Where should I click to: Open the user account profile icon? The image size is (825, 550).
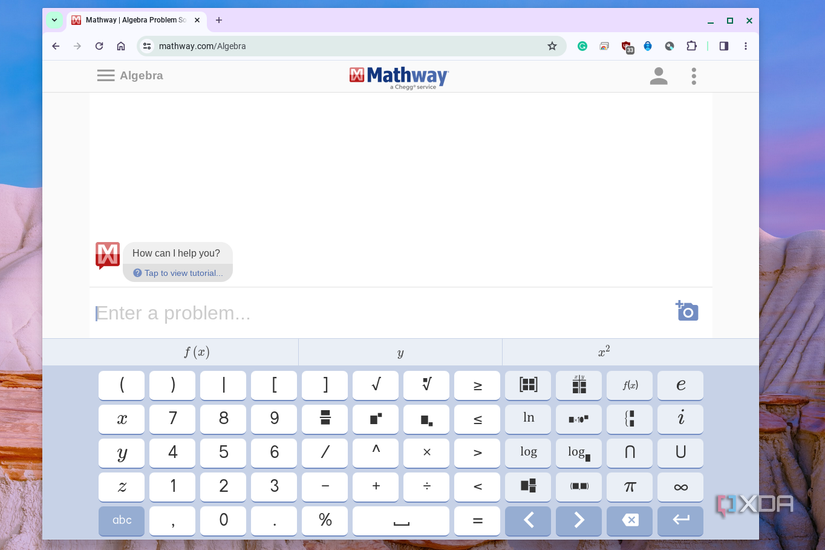(658, 76)
